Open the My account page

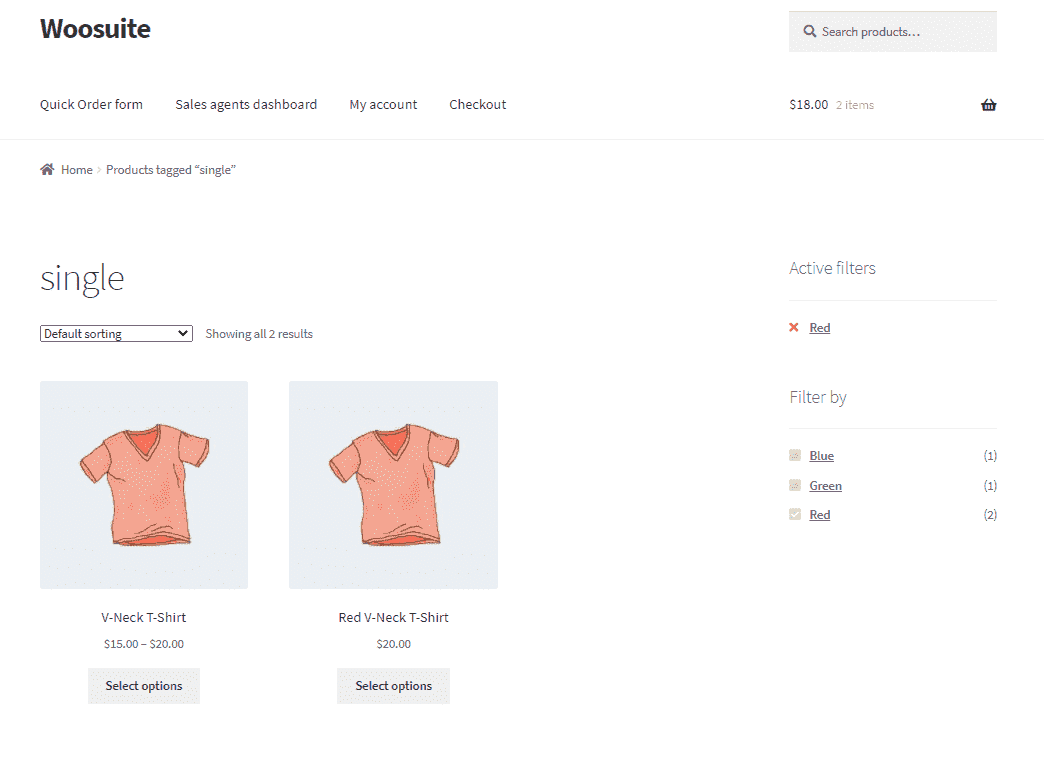pos(383,105)
